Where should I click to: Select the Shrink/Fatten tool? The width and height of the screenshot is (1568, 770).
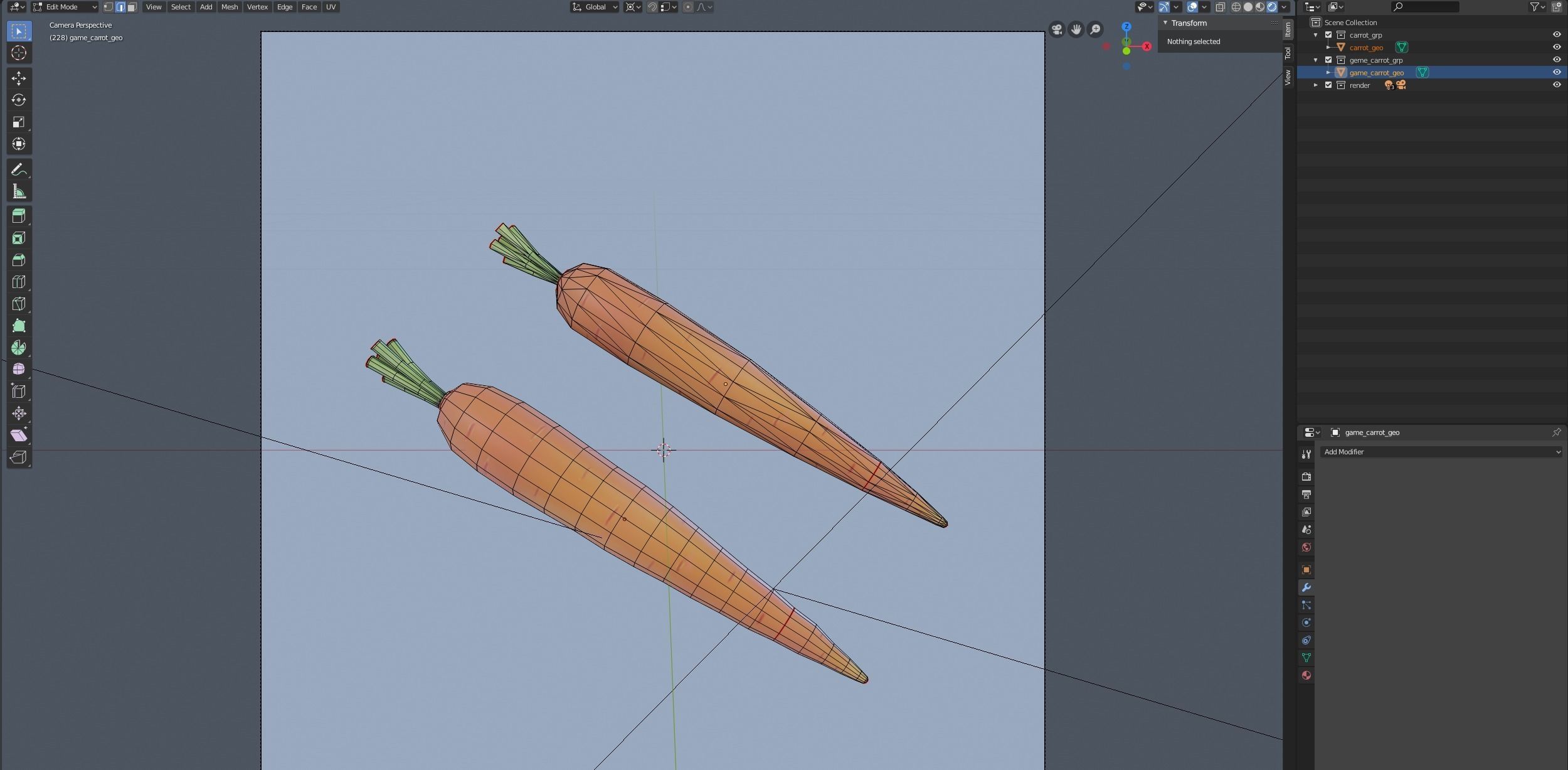pyautogui.click(x=19, y=414)
